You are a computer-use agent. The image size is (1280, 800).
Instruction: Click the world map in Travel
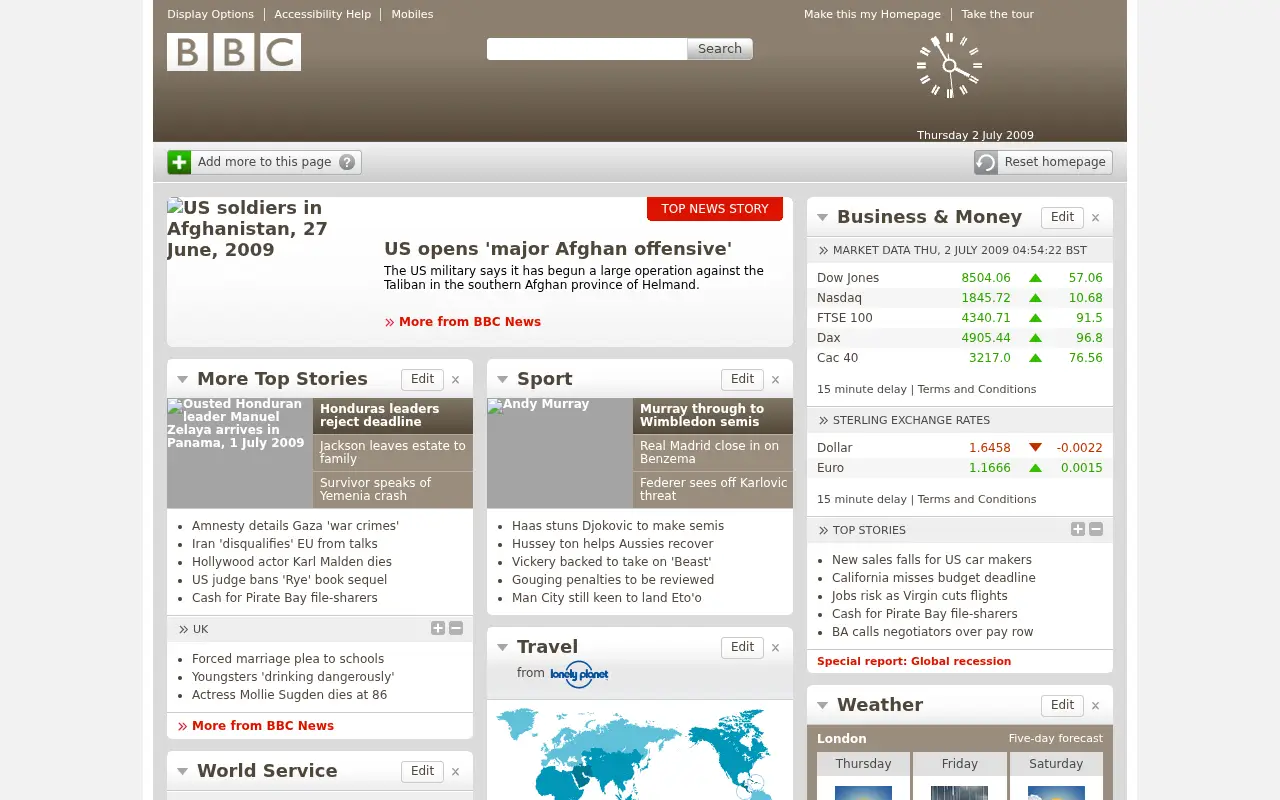(639, 753)
